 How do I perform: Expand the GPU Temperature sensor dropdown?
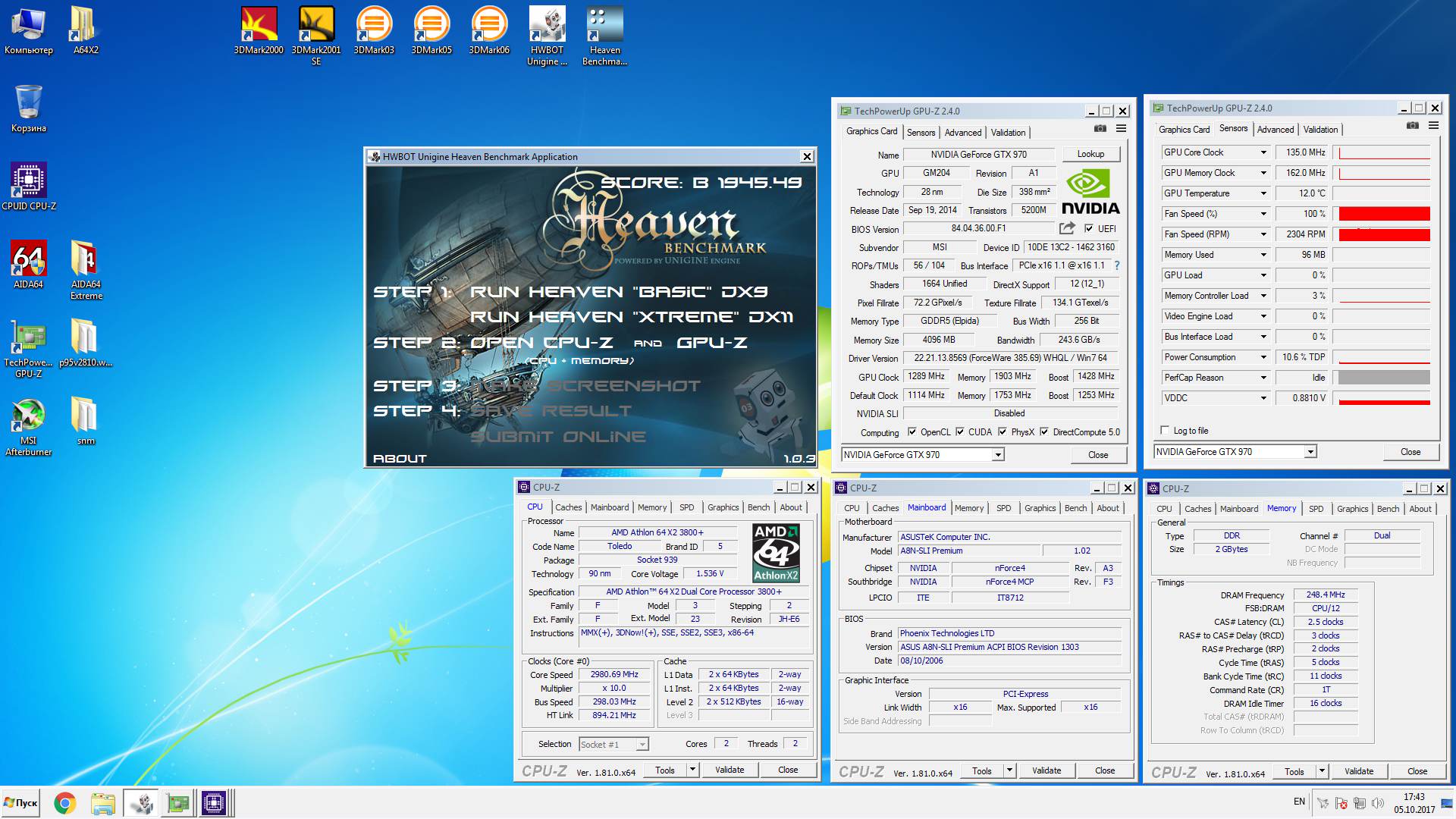1263,193
